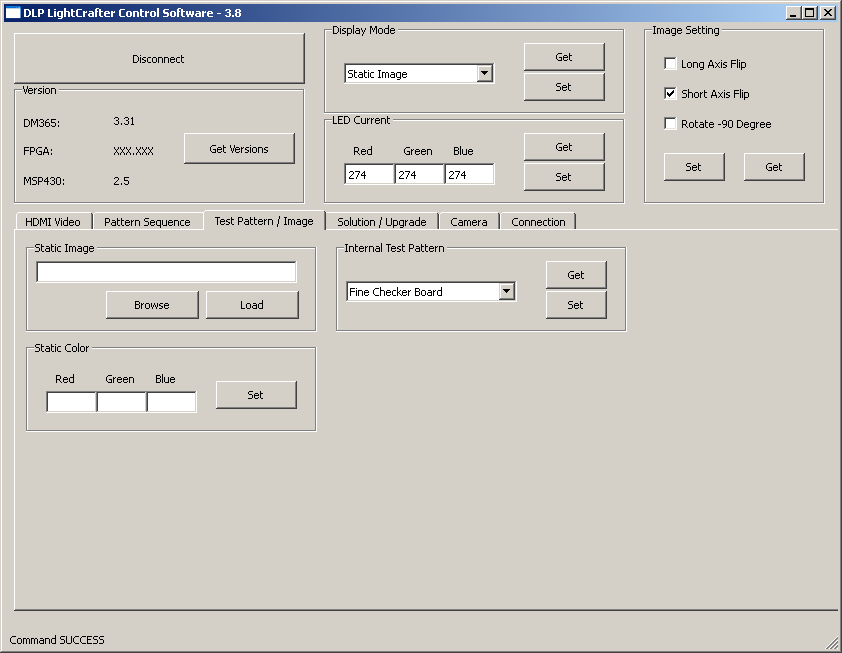Image resolution: width=842 pixels, height=653 pixels.
Task: Switch to the Connection tab
Action: click(538, 222)
